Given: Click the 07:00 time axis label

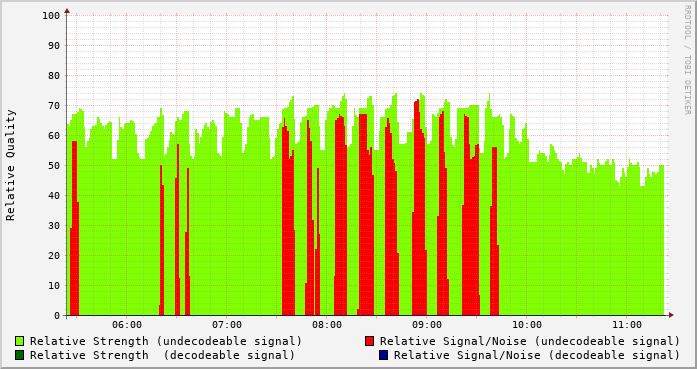Looking at the screenshot, I should [x=227, y=325].
